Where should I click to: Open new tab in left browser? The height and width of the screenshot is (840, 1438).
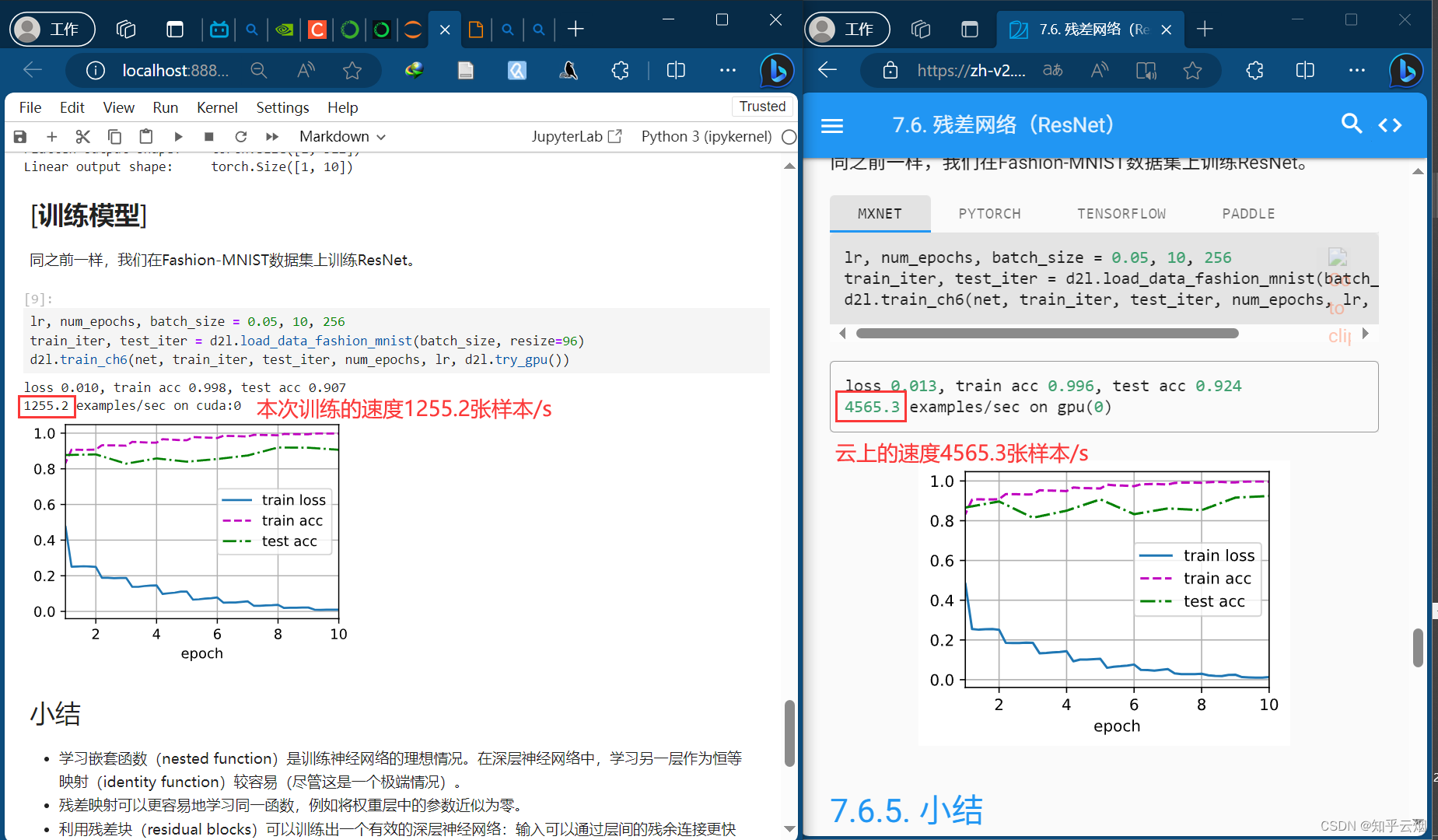pyautogui.click(x=576, y=30)
